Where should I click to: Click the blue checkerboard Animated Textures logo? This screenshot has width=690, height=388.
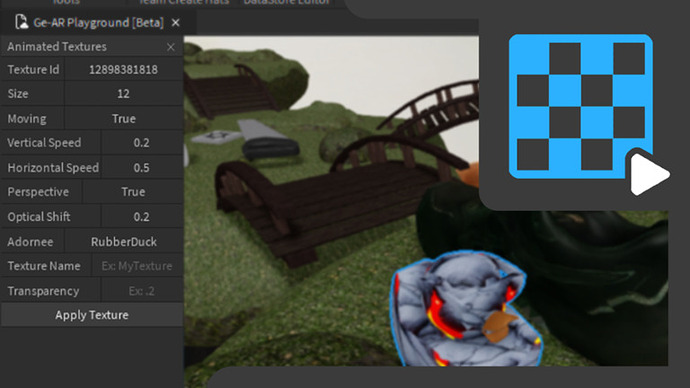point(580,106)
